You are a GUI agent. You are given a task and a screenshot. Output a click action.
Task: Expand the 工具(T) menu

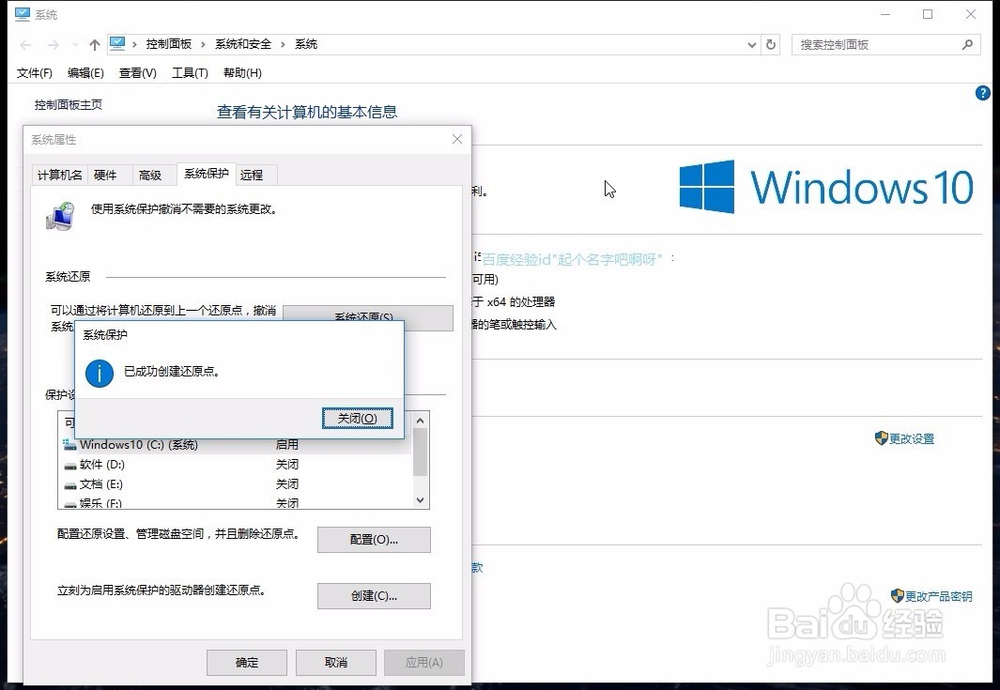coord(188,72)
